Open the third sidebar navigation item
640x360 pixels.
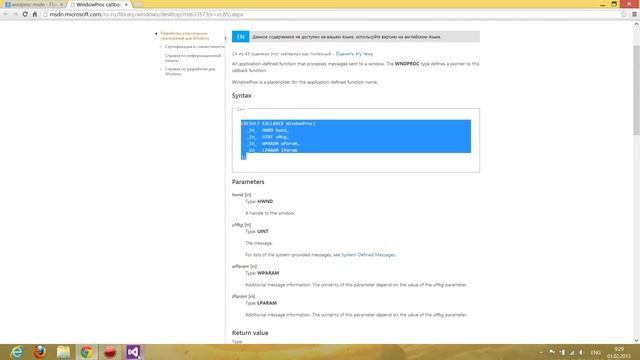[x=193, y=58]
